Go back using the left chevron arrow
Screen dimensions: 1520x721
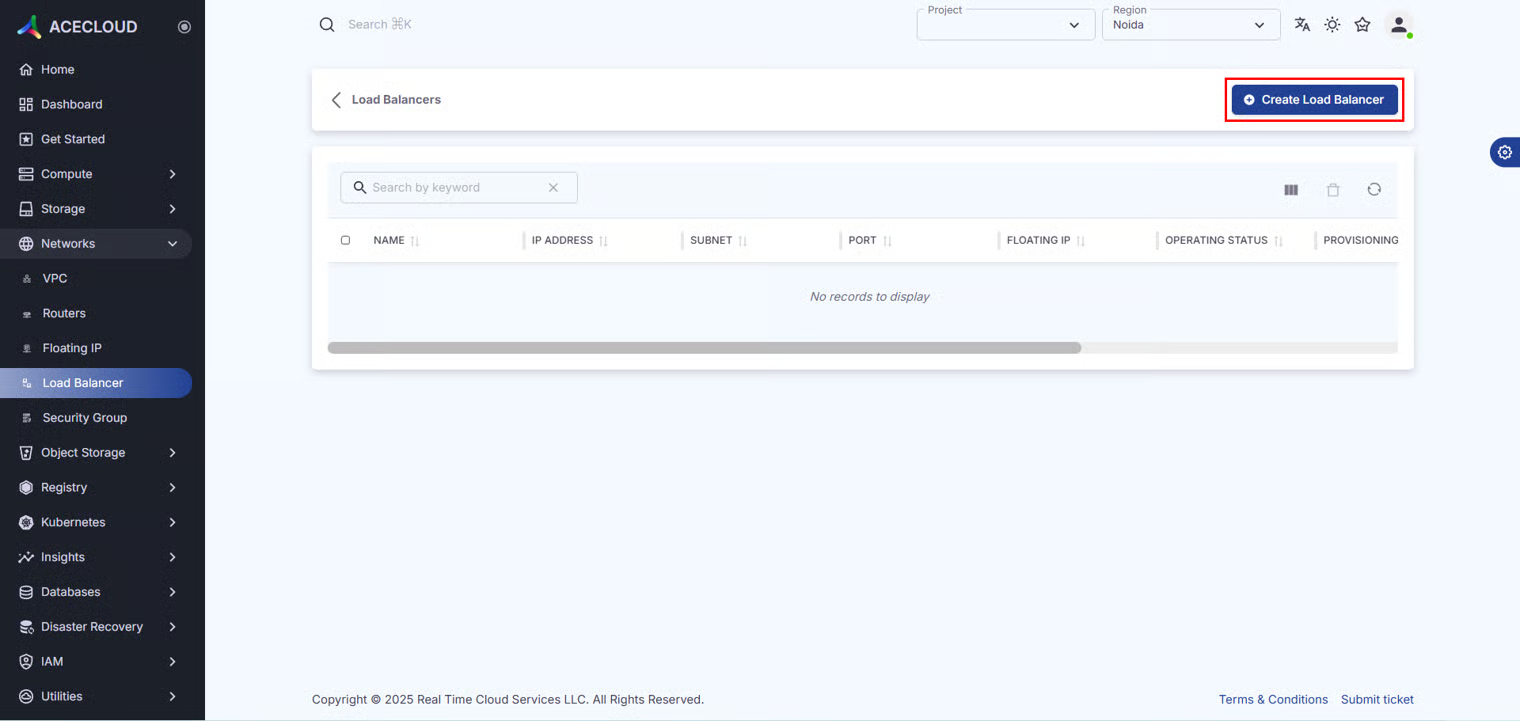click(336, 100)
